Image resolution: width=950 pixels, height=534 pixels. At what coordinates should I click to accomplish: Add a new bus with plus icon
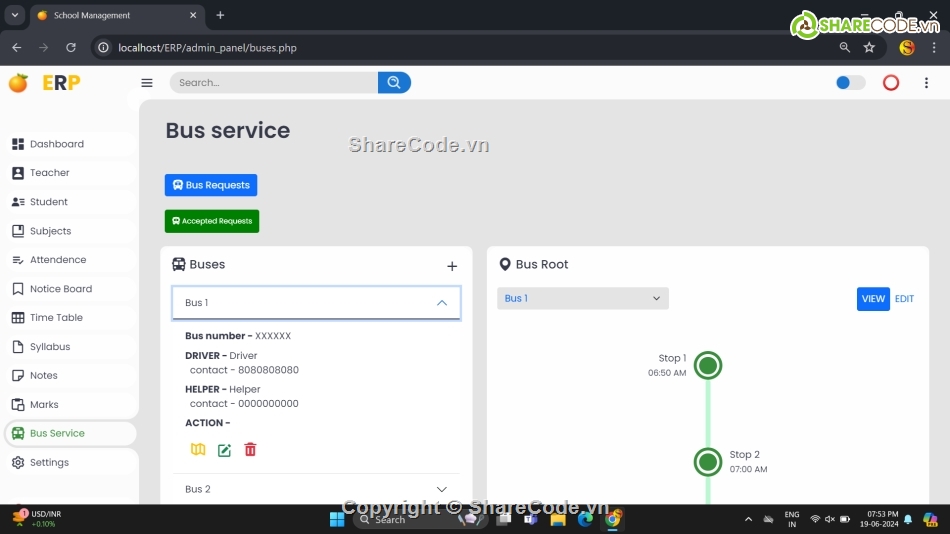pyautogui.click(x=452, y=266)
